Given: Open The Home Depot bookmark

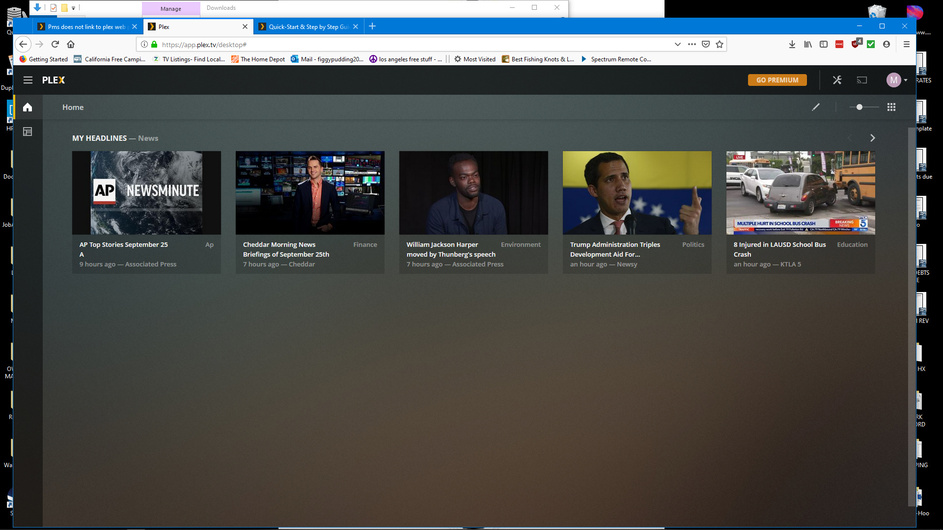Looking at the screenshot, I should click(258, 59).
